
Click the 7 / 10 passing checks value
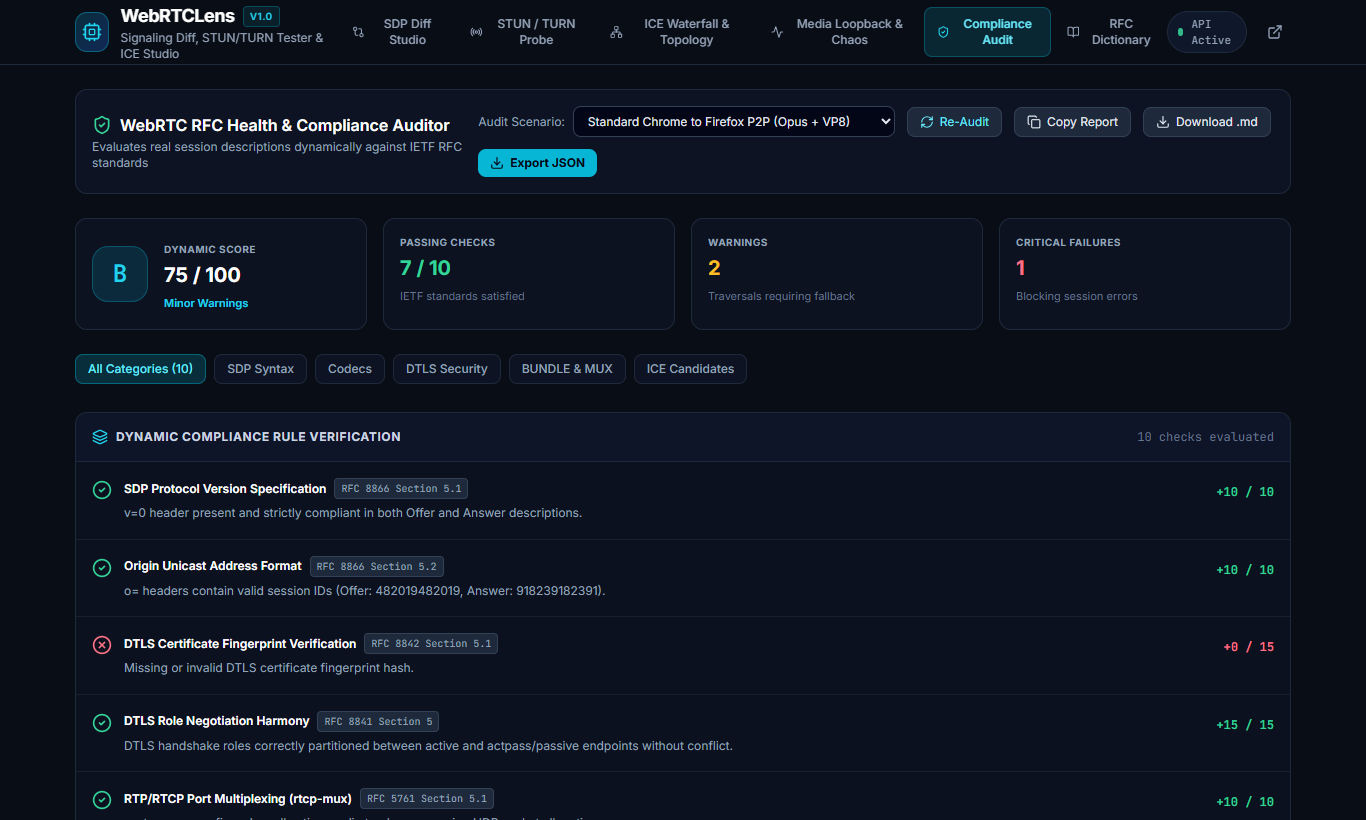point(425,268)
